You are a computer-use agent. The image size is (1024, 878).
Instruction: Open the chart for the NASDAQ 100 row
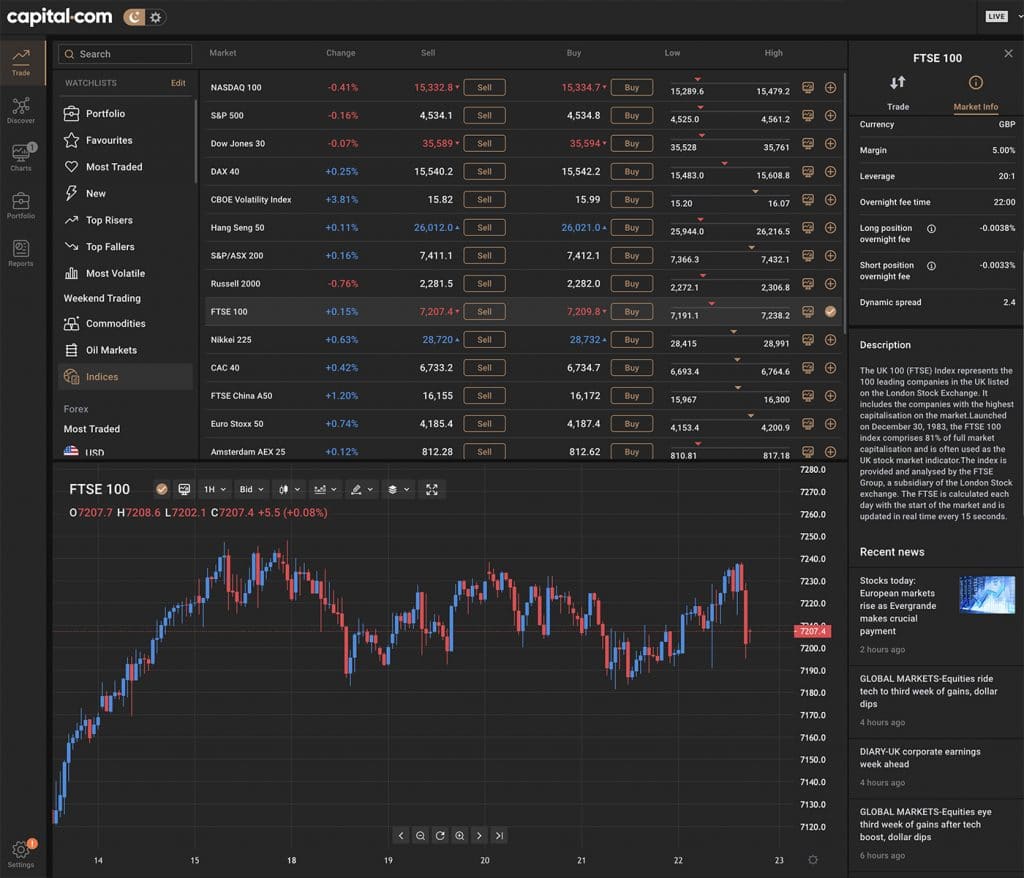point(808,88)
